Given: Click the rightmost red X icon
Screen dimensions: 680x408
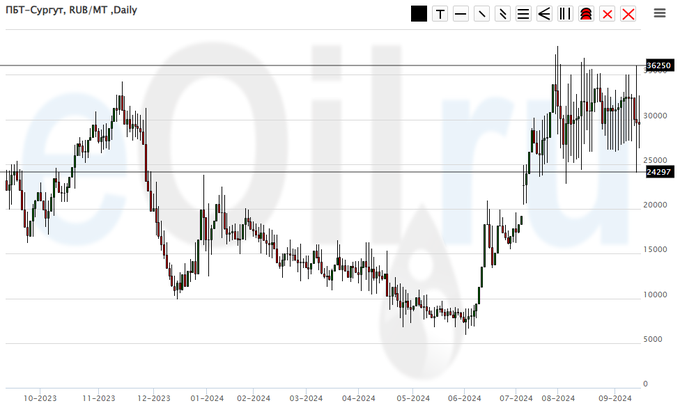Looking at the screenshot, I should pos(628,14).
